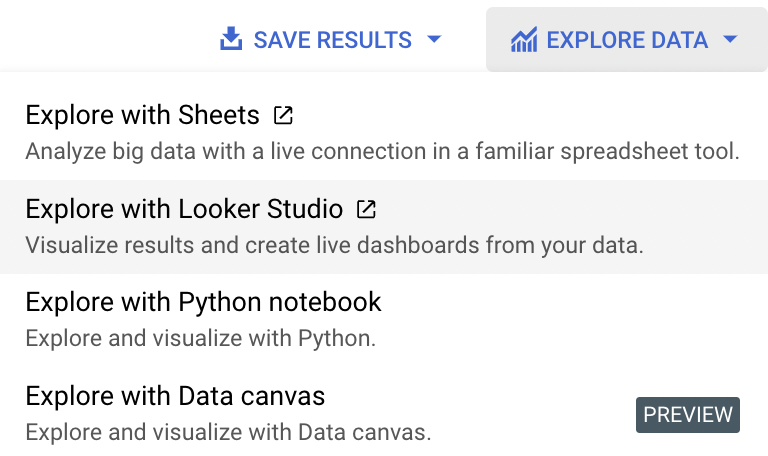Viewport: 768px width, 456px height.
Task: Open Explore with Python notebook
Action: pyautogui.click(x=203, y=302)
